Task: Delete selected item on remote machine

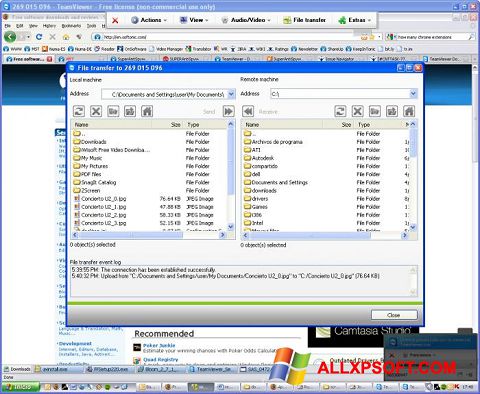Action: tap(357, 111)
